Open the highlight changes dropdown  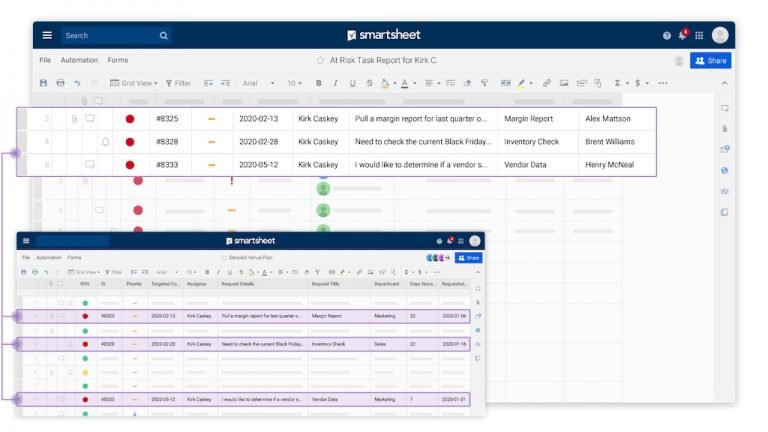523,83
